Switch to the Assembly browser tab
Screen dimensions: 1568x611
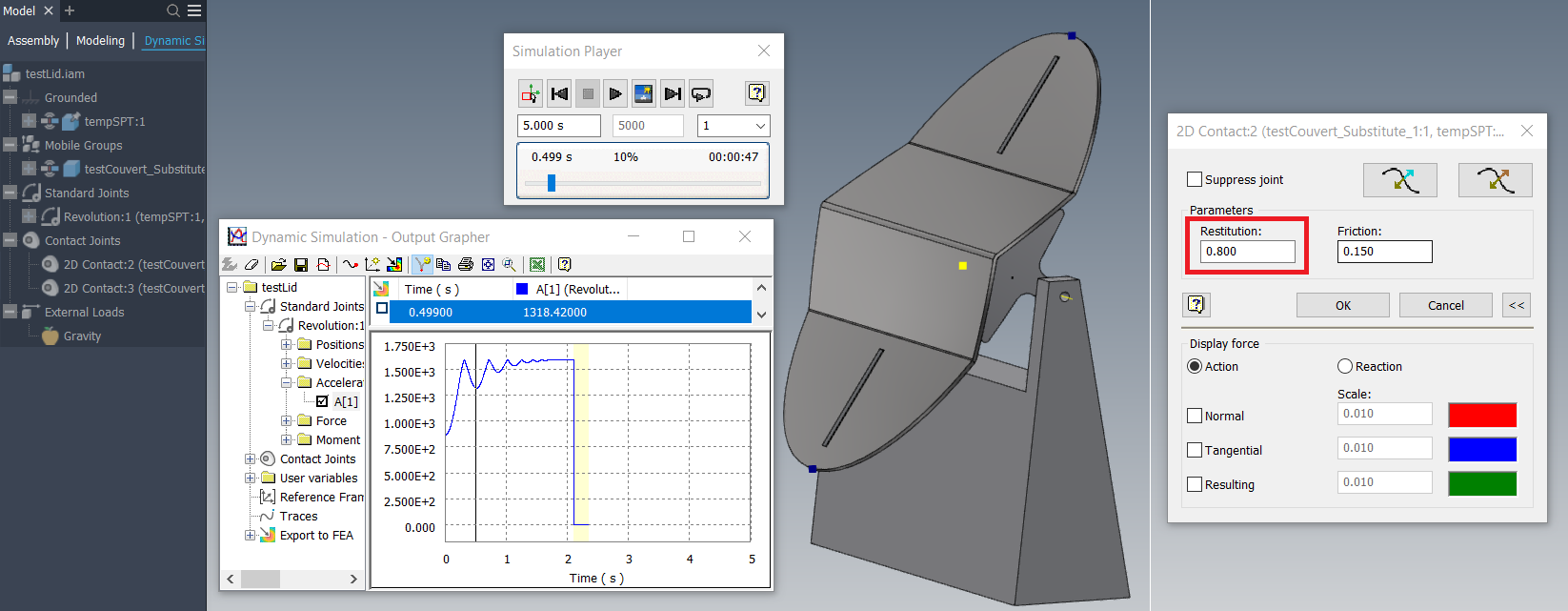[33, 41]
